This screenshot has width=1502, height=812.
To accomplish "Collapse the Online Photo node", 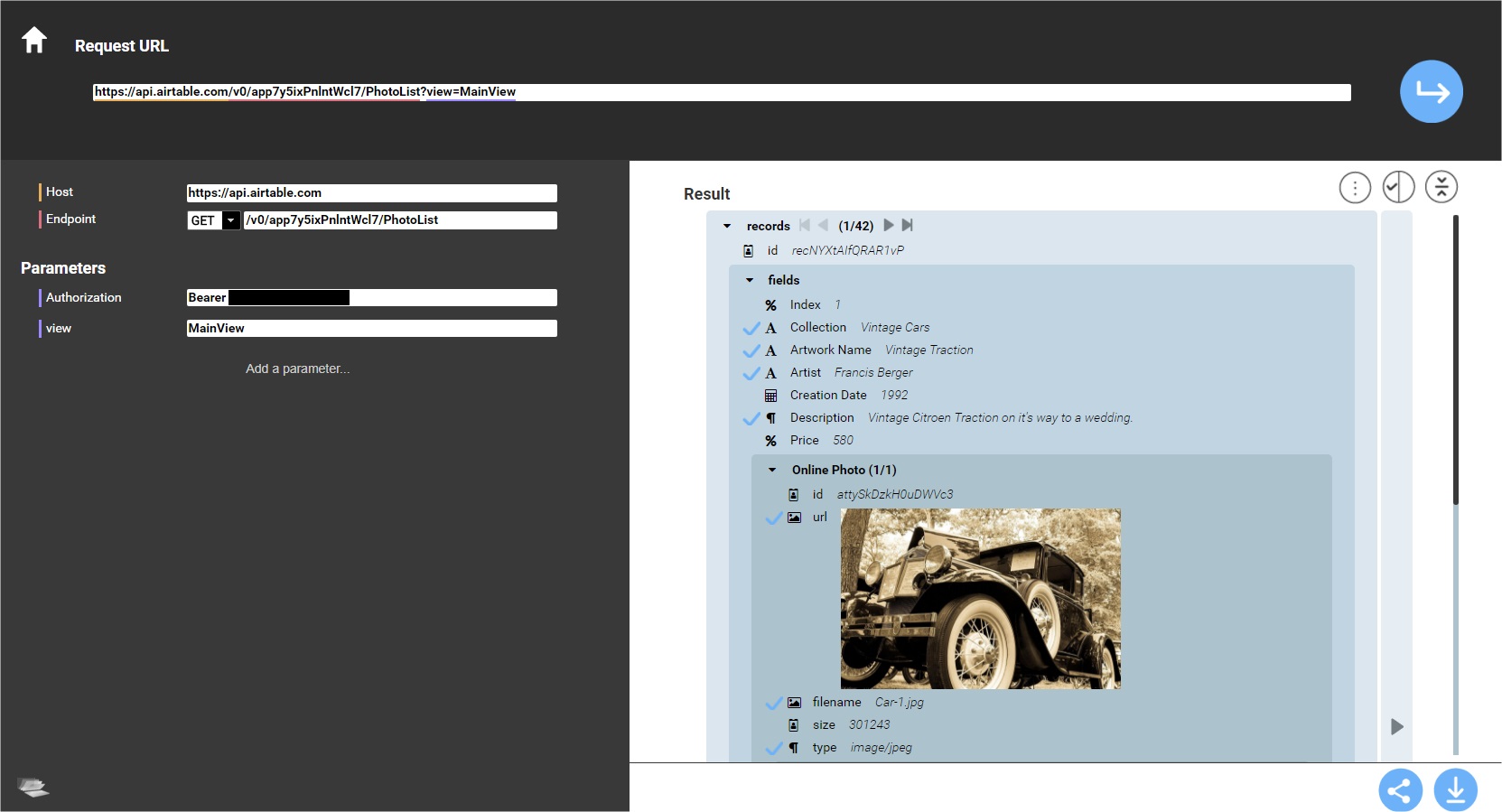I will [772, 470].
